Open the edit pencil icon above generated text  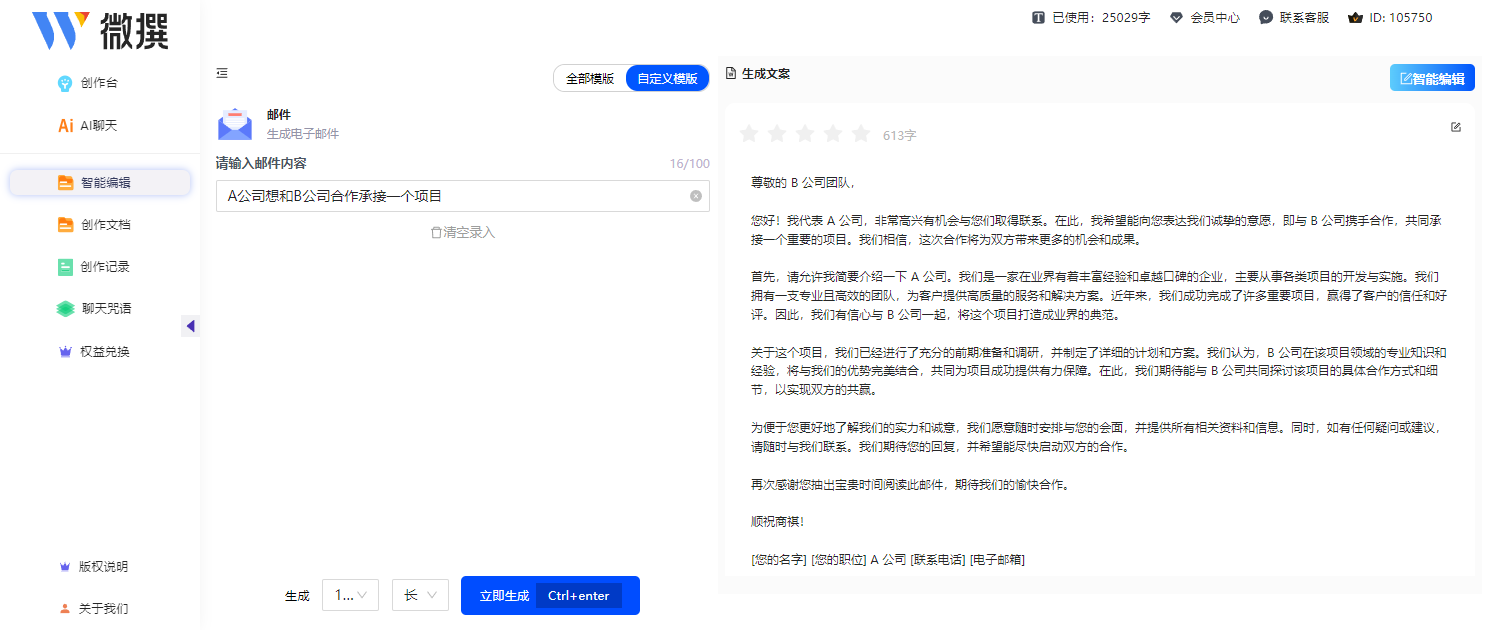(1456, 127)
